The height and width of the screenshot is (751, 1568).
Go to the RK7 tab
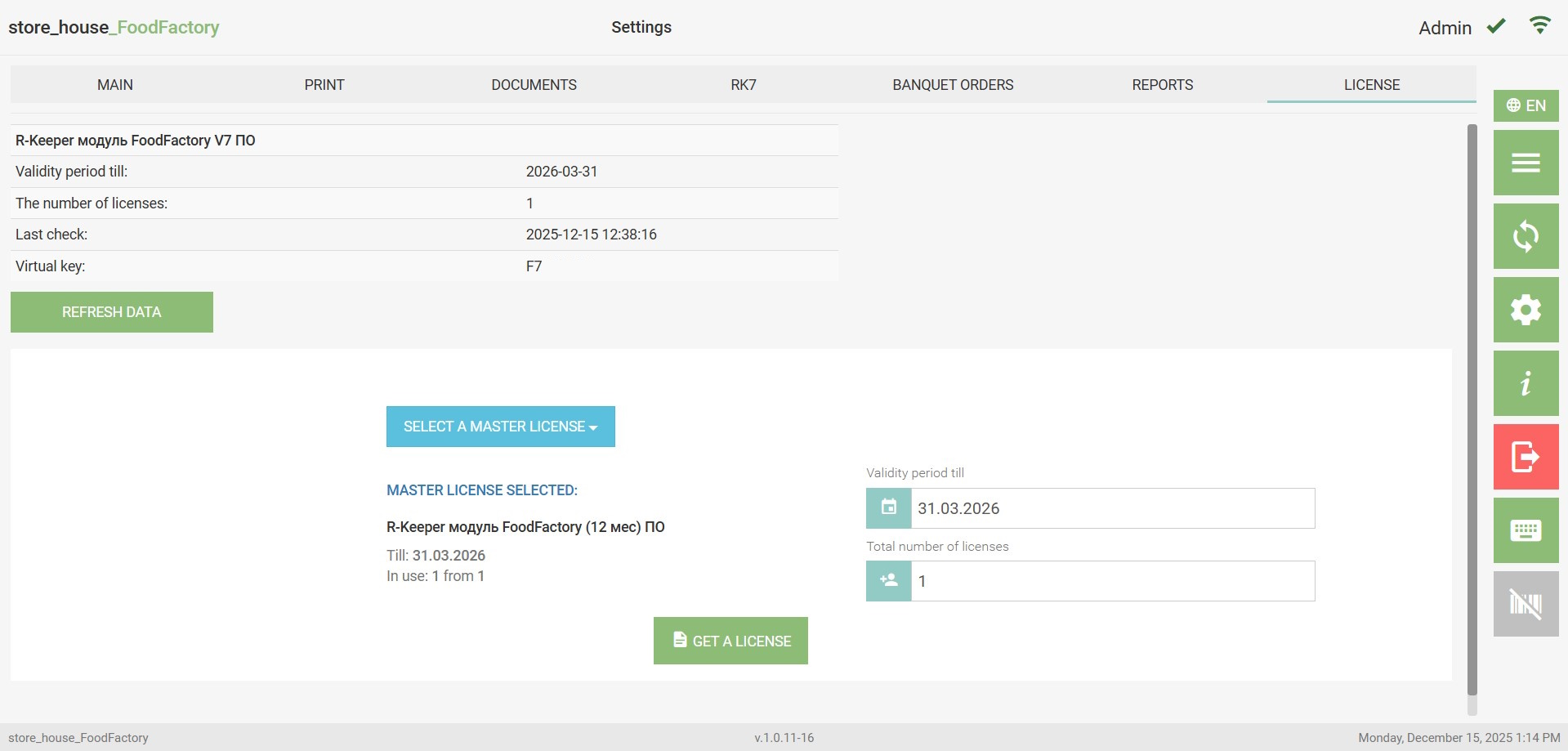[744, 85]
